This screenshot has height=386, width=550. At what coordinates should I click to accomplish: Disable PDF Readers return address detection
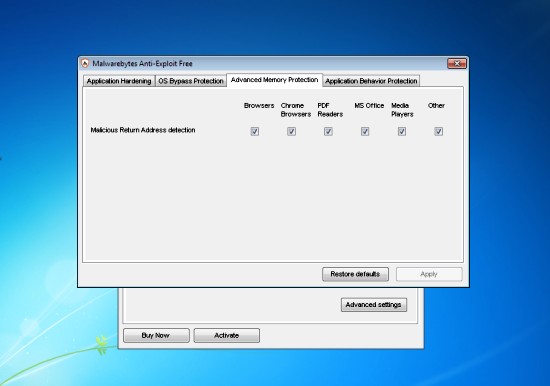click(x=328, y=131)
